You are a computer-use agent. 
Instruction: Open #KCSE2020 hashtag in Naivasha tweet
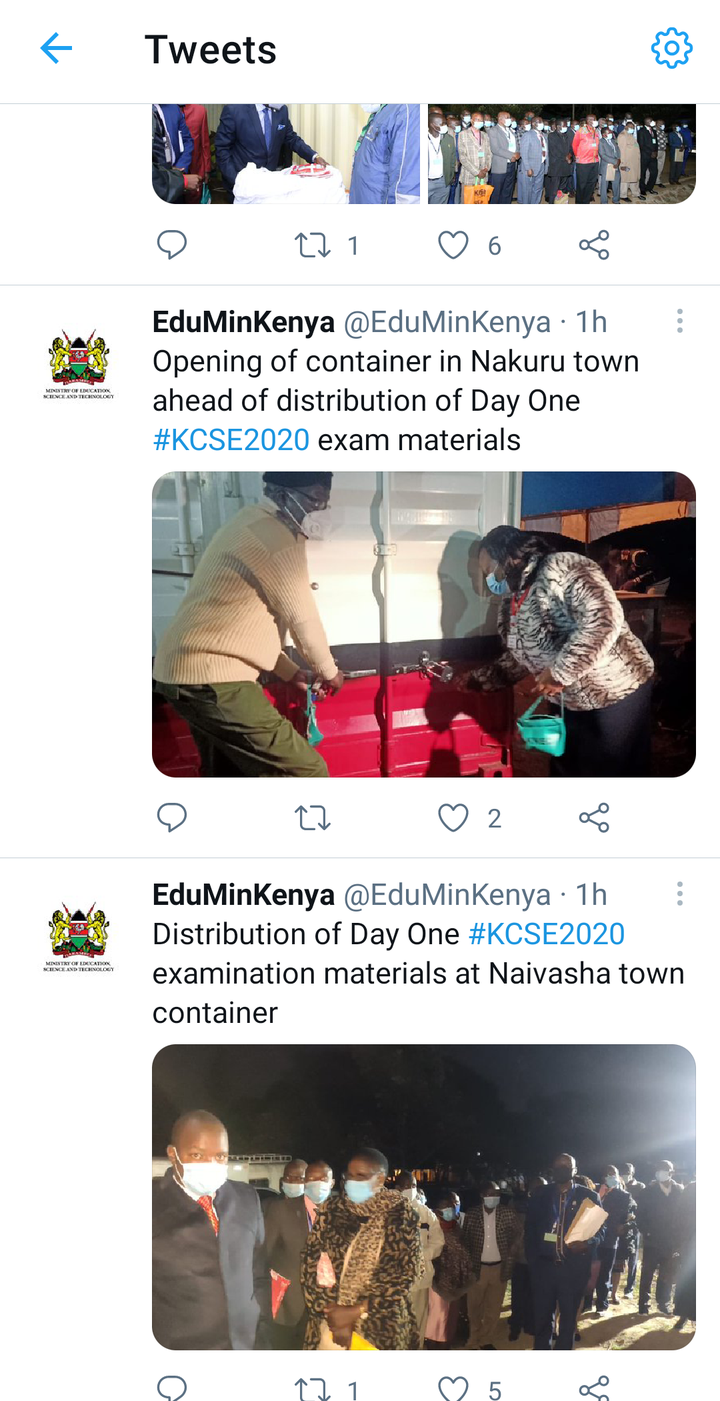click(547, 934)
